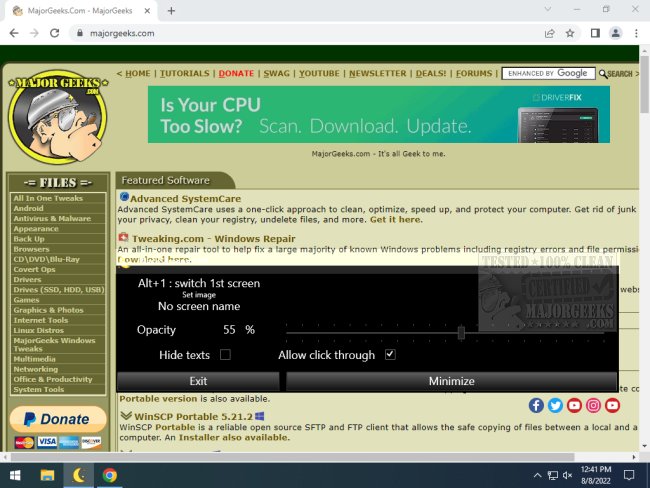This screenshot has width=650, height=488.
Task: Toggle the browser side panel icon
Action: (x=595, y=33)
